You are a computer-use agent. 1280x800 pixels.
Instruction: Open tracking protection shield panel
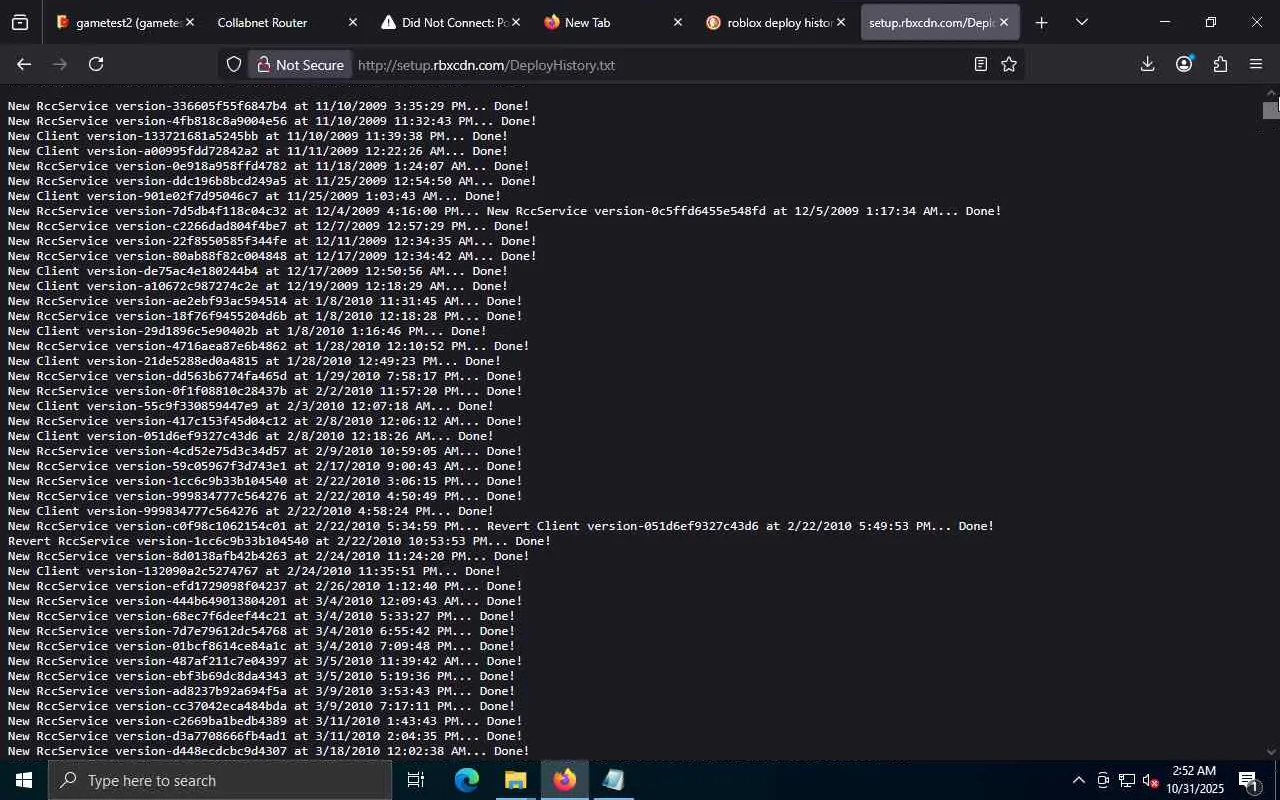pos(234,64)
